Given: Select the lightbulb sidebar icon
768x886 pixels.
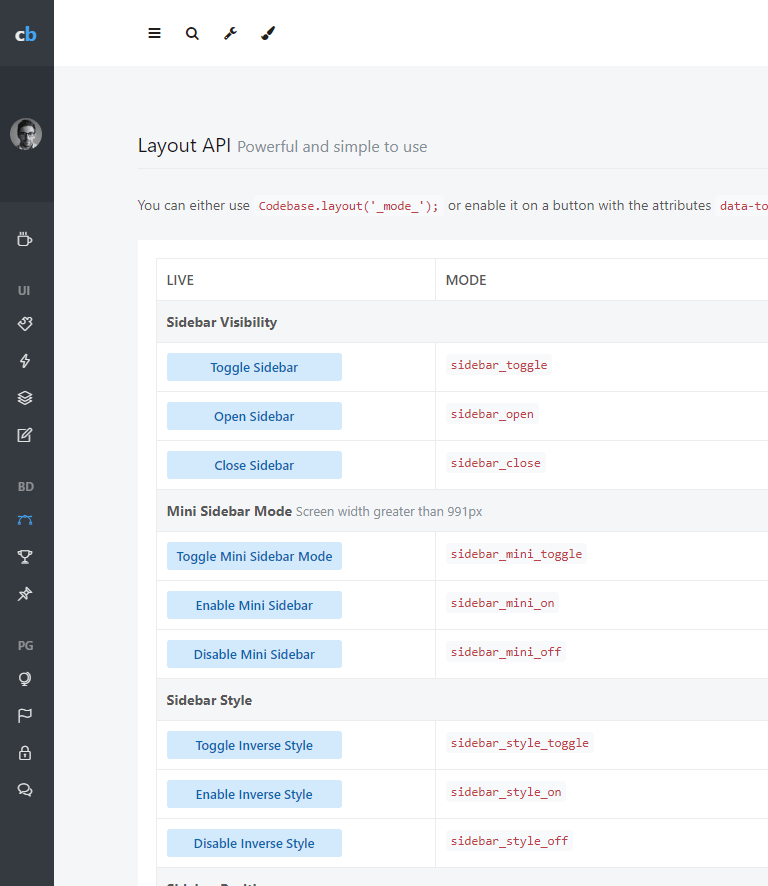Looking at the screenshot, I should [x=26, y=679].
